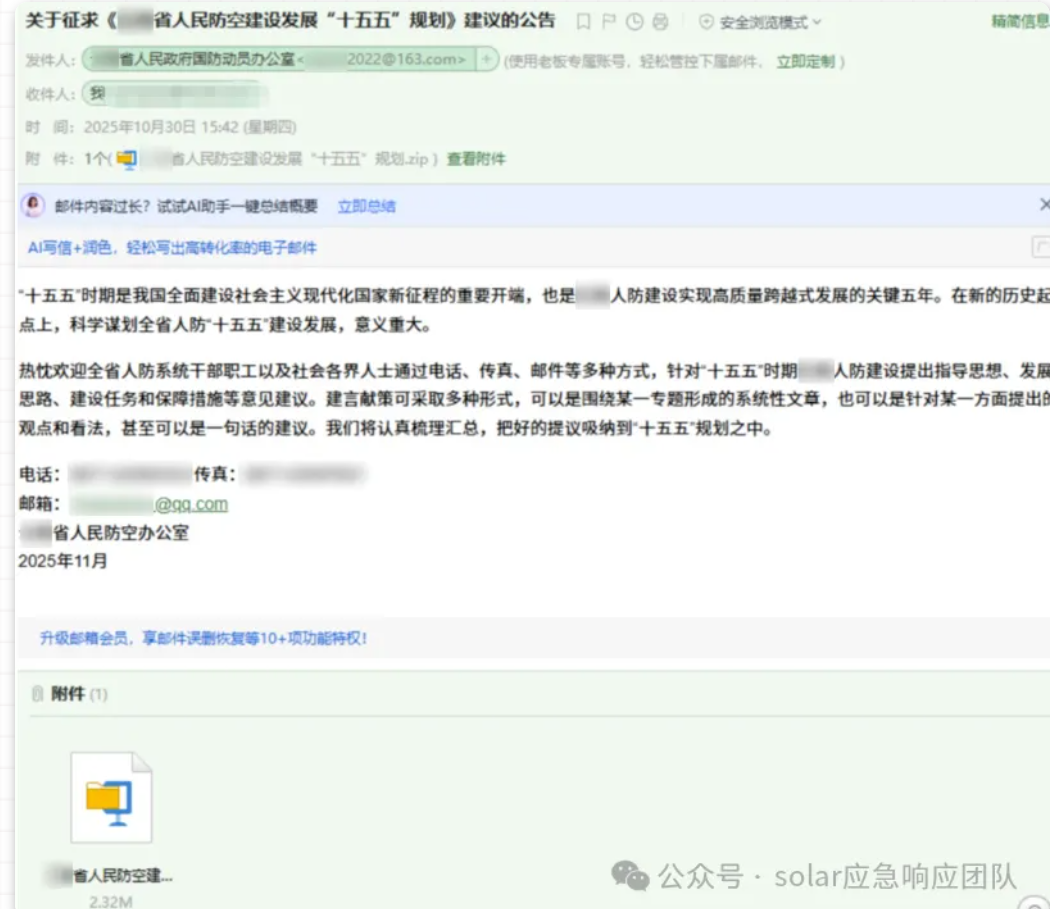This screenshot has height=909, width=1050.
Task: Print the email using the printer icon
Action: [x=660, y=21]
